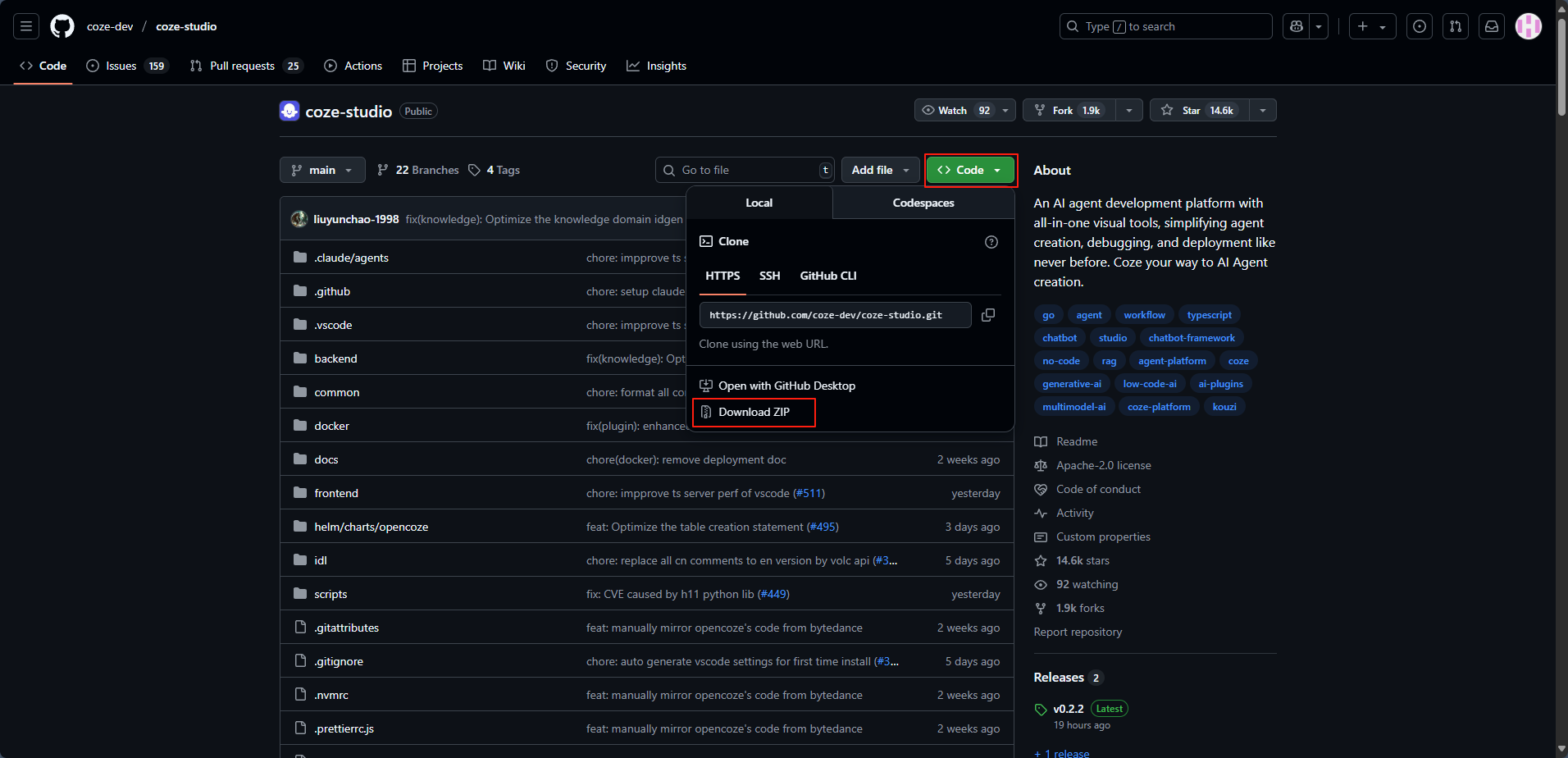Image resolution: width=1568 pixels, height=758 pixels.
Task: Click the fork icon next to 1.9k forks
Action: tap(1041, 609)
